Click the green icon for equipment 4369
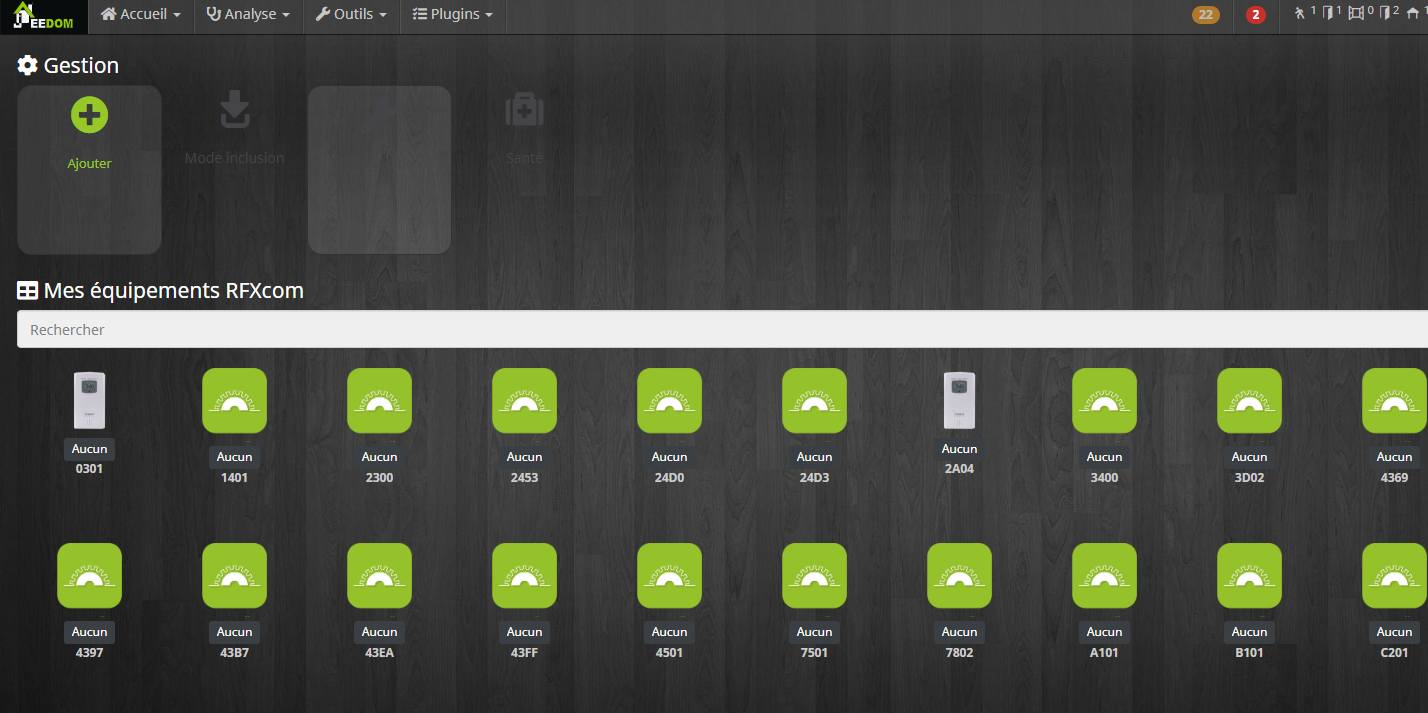 (1394, 401)
